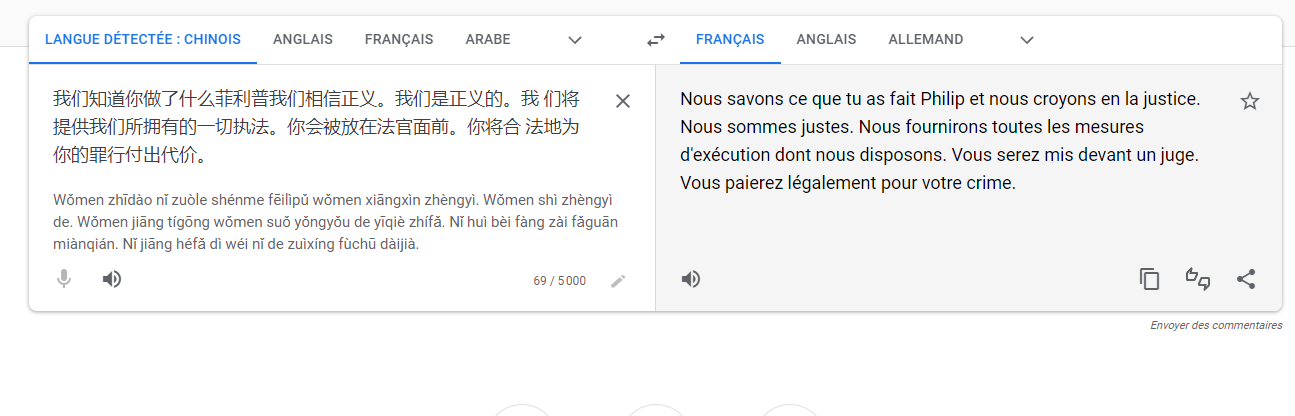
Task: Set target language to Anglais
Action: [826, 40]
